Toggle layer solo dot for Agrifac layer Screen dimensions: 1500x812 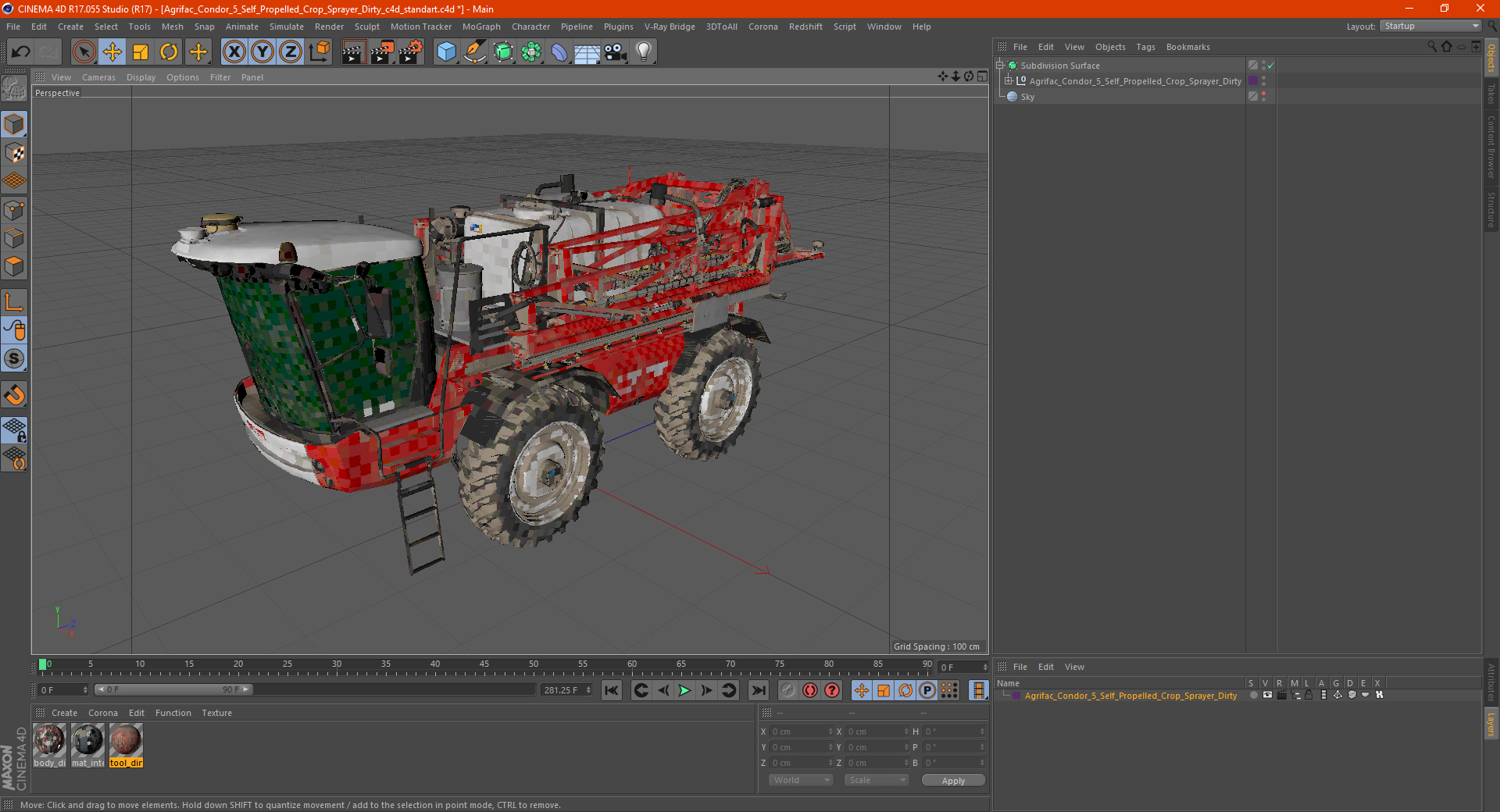[1253, 695]
